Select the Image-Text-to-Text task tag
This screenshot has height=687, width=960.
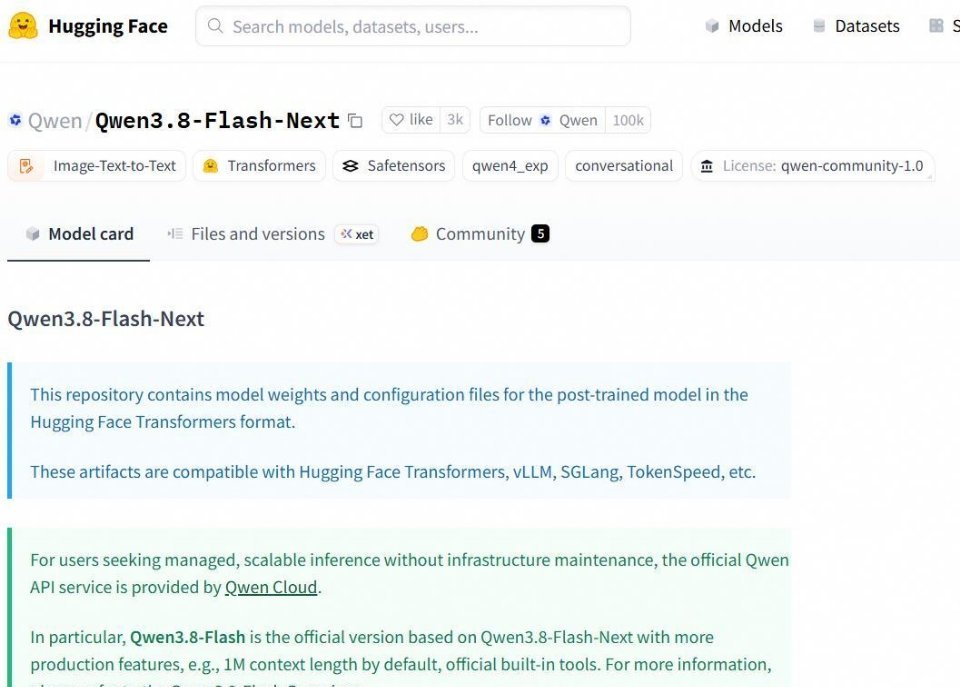97,166
